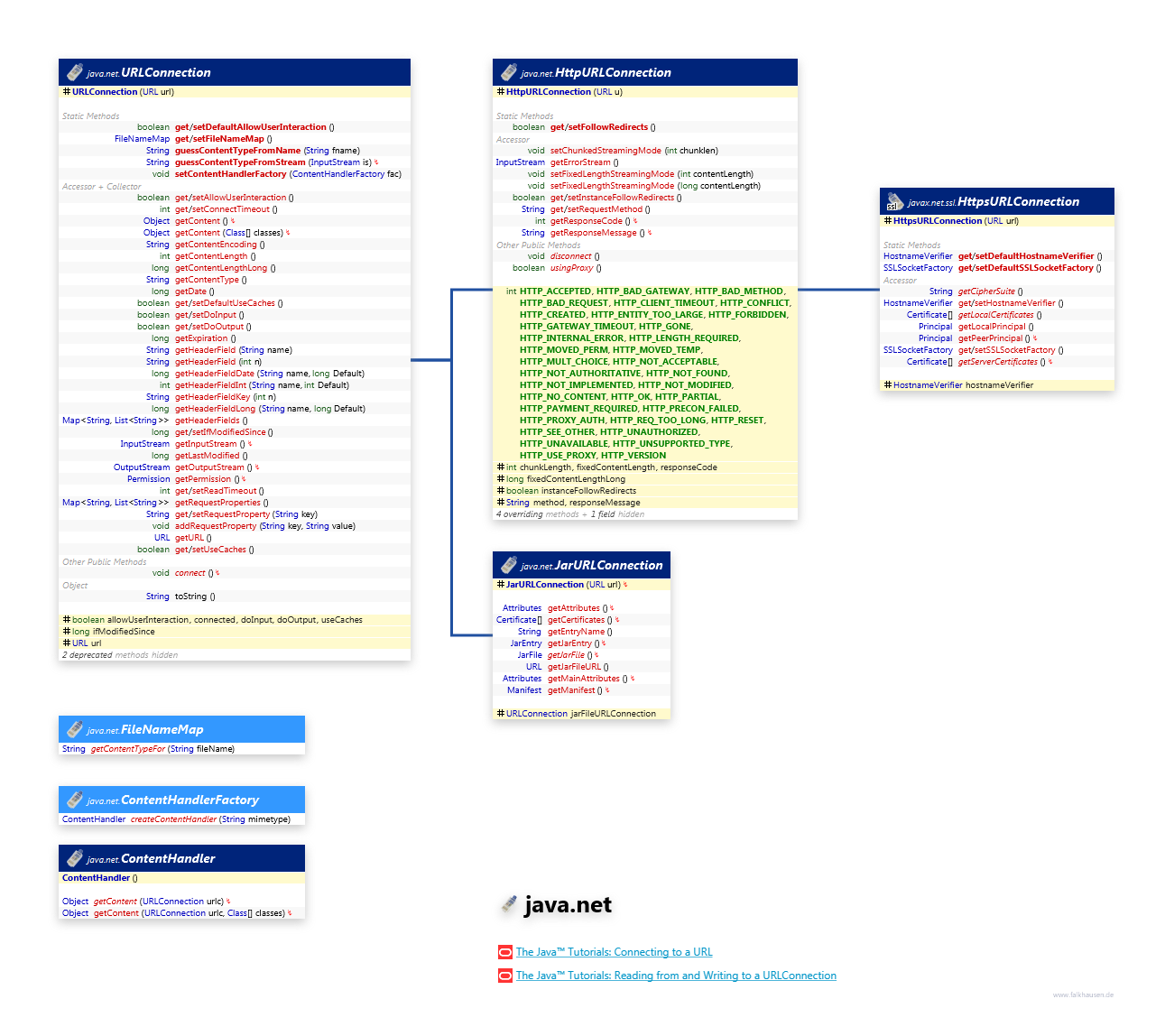Click createContentHandler method in ContentHandlerFactory
Screen dimensions: 1165x1036
click(173, 819)
